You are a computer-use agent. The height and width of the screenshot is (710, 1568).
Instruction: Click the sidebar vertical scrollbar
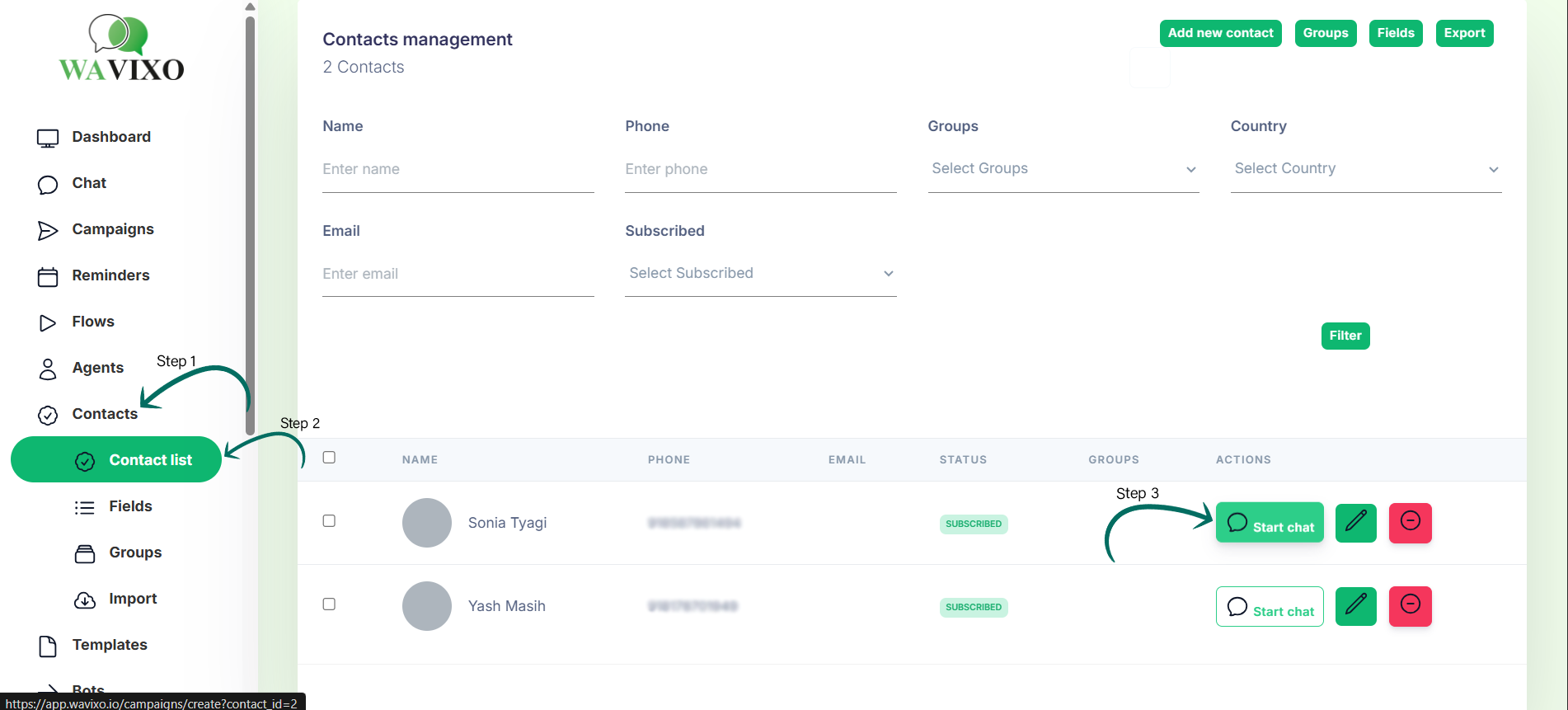coord(250,223)
